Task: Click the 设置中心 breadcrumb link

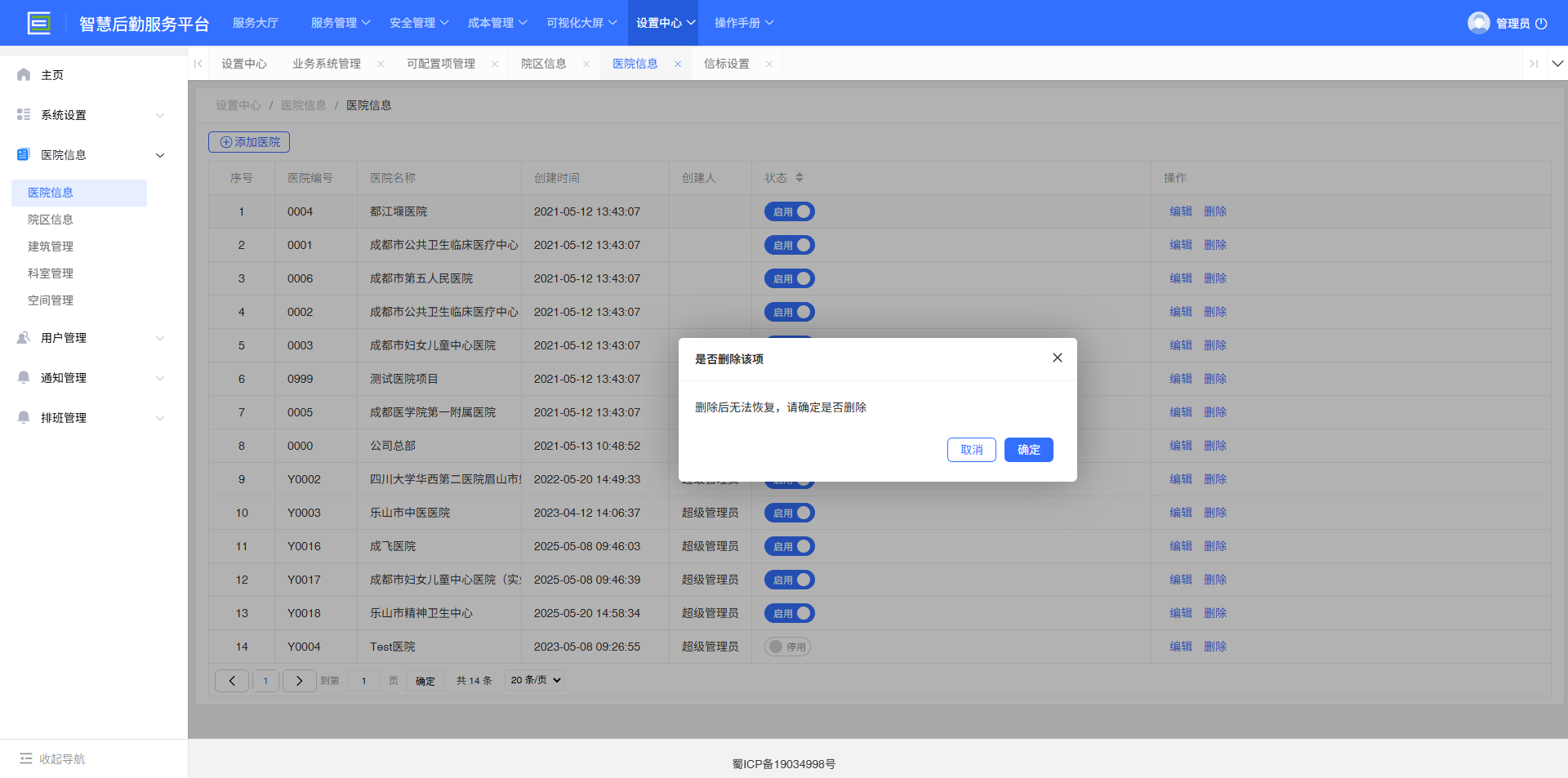Action: [238, 105]
